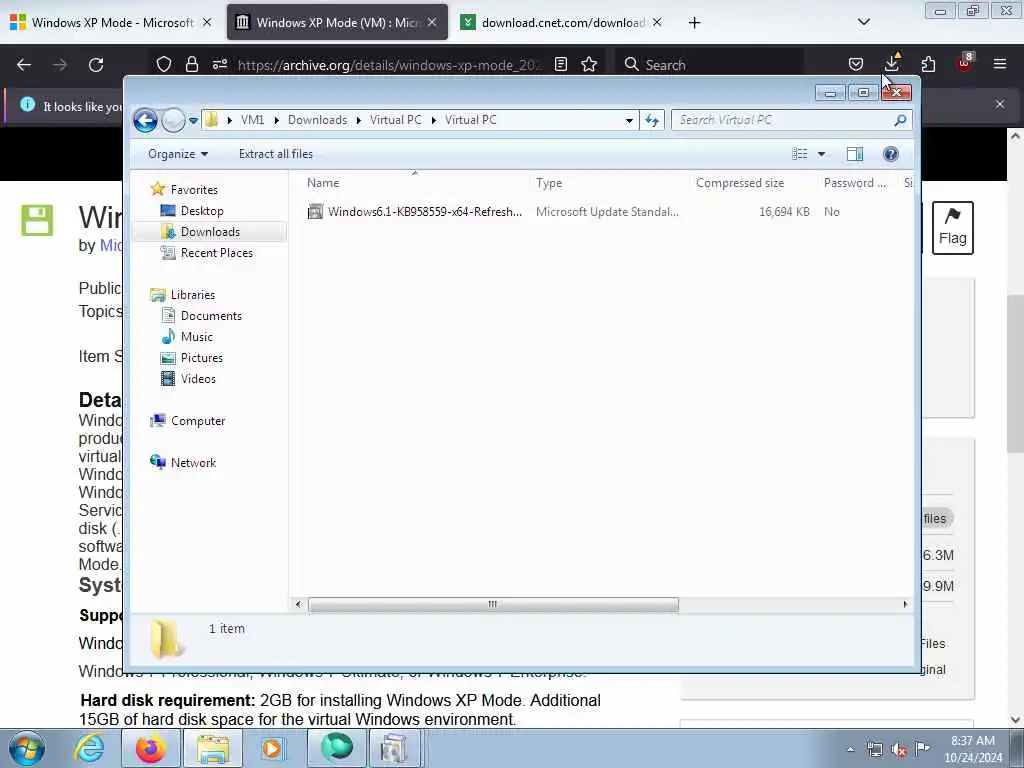Click the right arrow of the horizontal scrollbar
The width and height of the screenshot is (1024, 768).
point(904,605)
